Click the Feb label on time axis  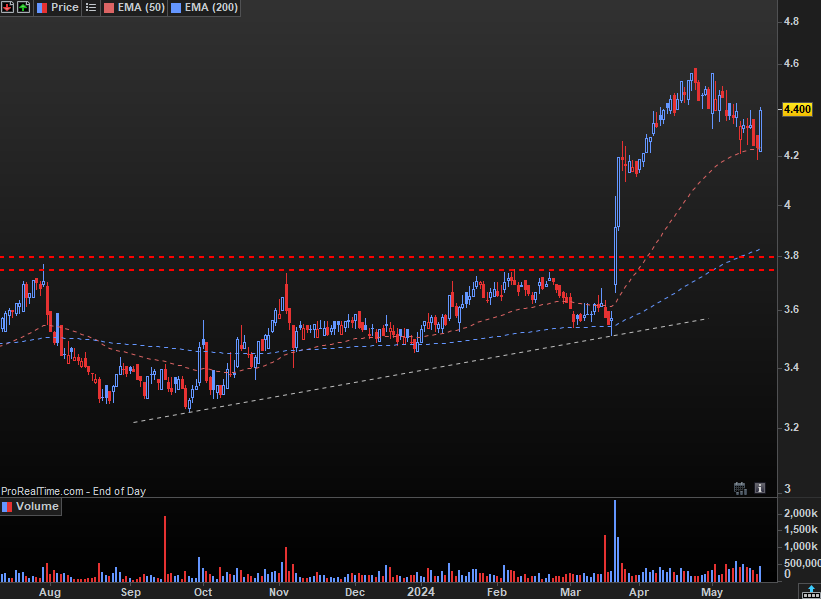coord(497,592)
